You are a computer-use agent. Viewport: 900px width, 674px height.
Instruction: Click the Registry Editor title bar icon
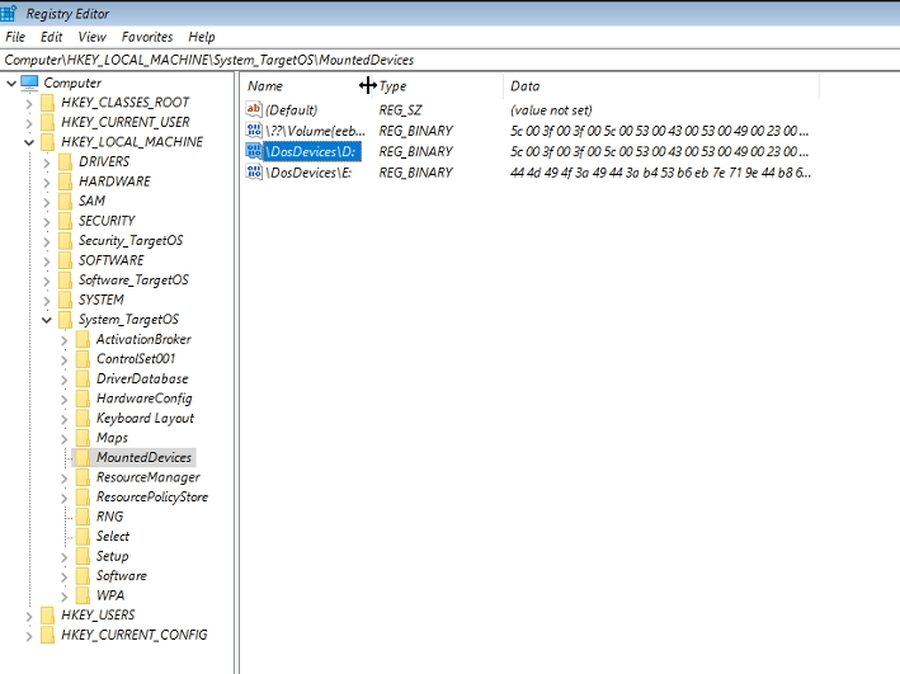(x=9, y=13)
